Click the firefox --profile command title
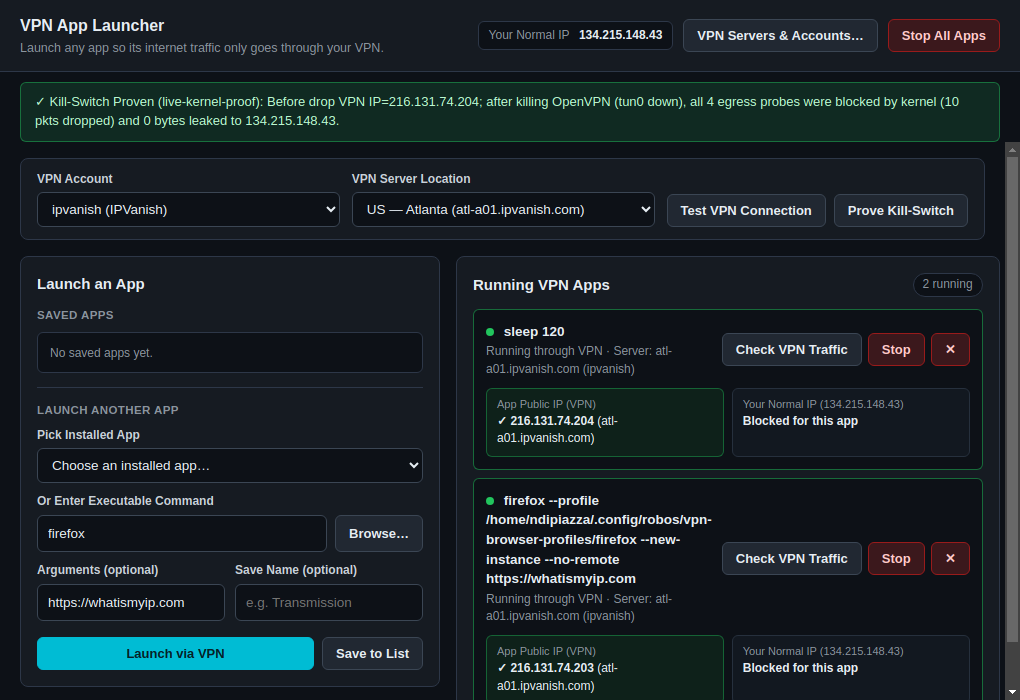The height and width of the screenshot is (700, 1020). pos(599,539)
